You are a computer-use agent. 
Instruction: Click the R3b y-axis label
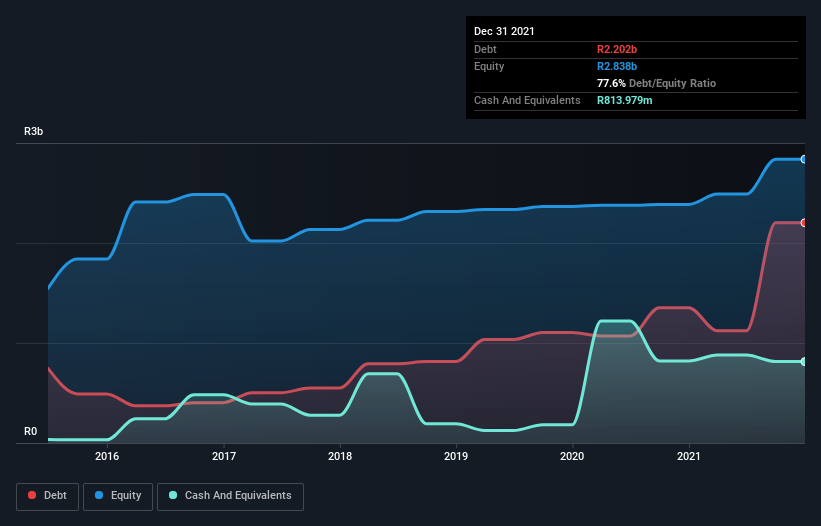34,131
